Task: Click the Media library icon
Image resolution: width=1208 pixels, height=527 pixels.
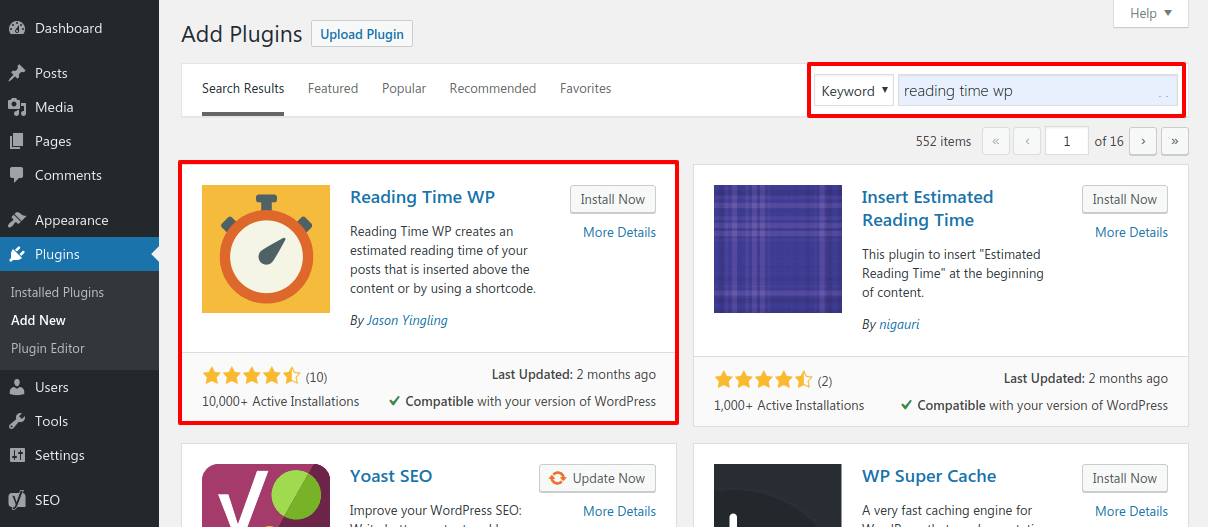Action: (17, 107)
